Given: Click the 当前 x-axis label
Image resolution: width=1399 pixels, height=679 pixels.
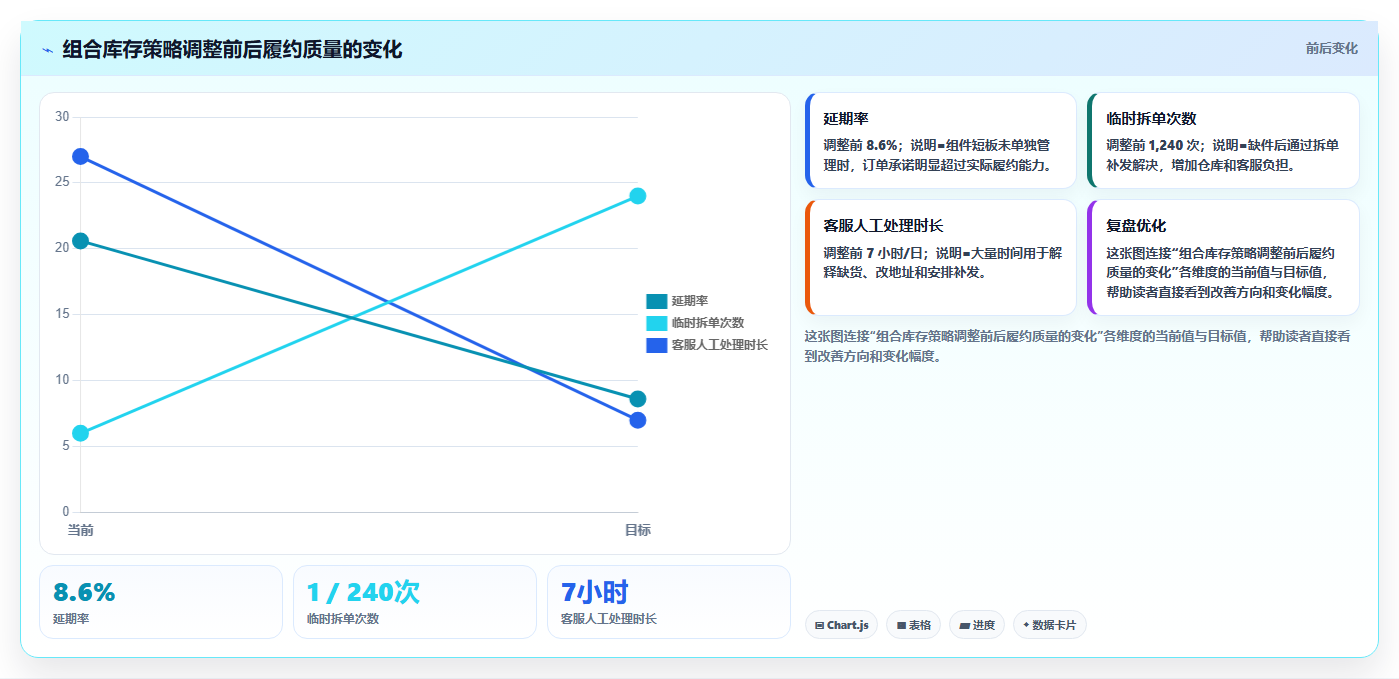Looking at the screenshot, I should (81, 530).
